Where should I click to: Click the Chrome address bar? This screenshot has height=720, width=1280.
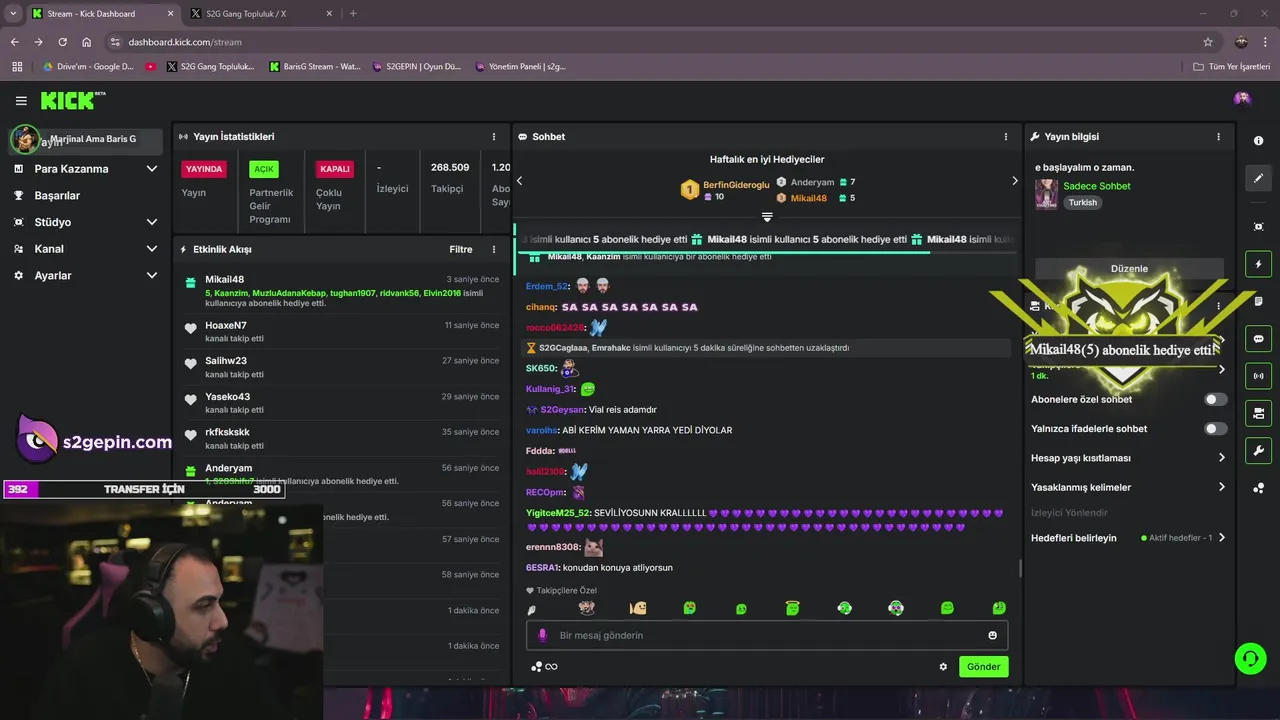(660, 42)
